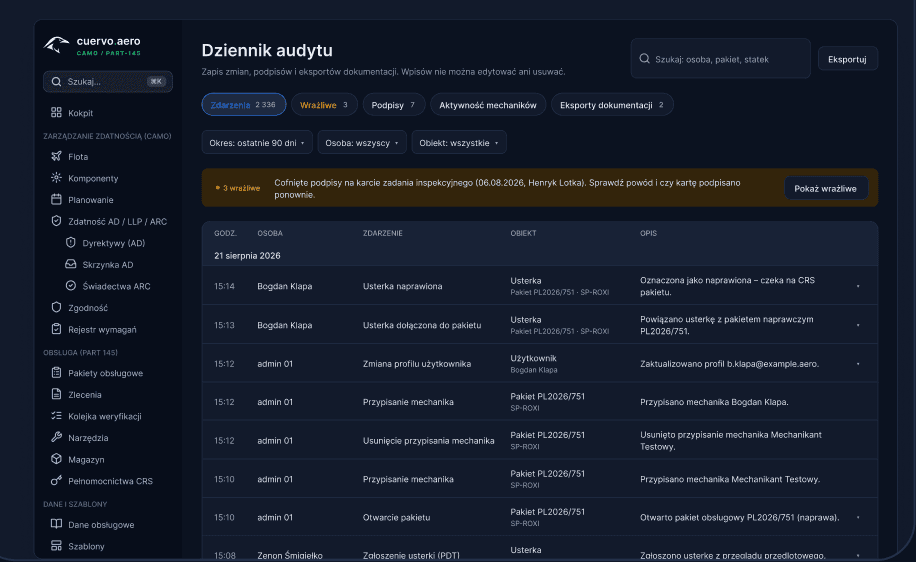The height and width of the screenshot is (562, 916).
Task: Click the magnifier icon in audit search
Action: (x=644, y=58)
